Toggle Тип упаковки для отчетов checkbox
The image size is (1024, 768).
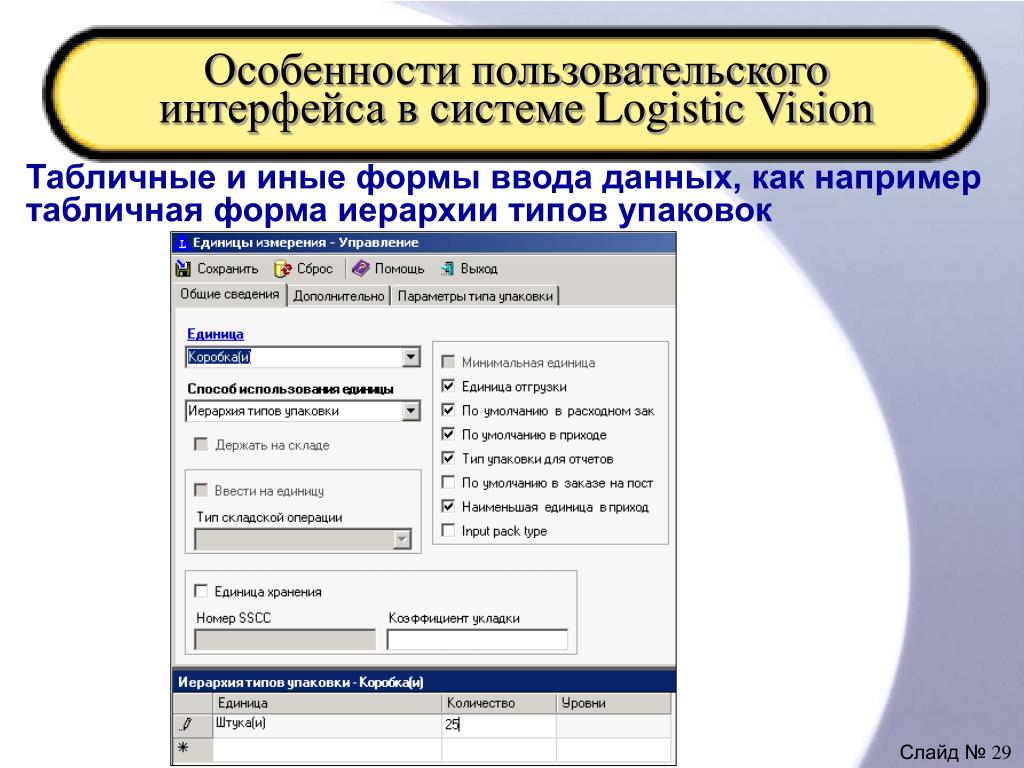(x=448, y=458)
